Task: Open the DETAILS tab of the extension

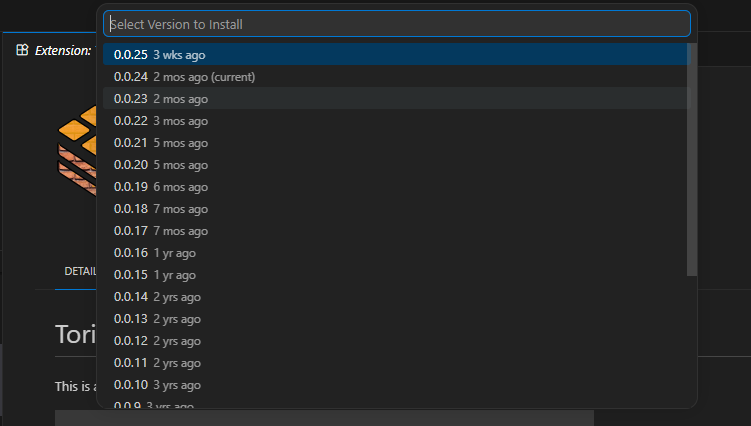Action: pyautogui.click(x=80, y=271)
